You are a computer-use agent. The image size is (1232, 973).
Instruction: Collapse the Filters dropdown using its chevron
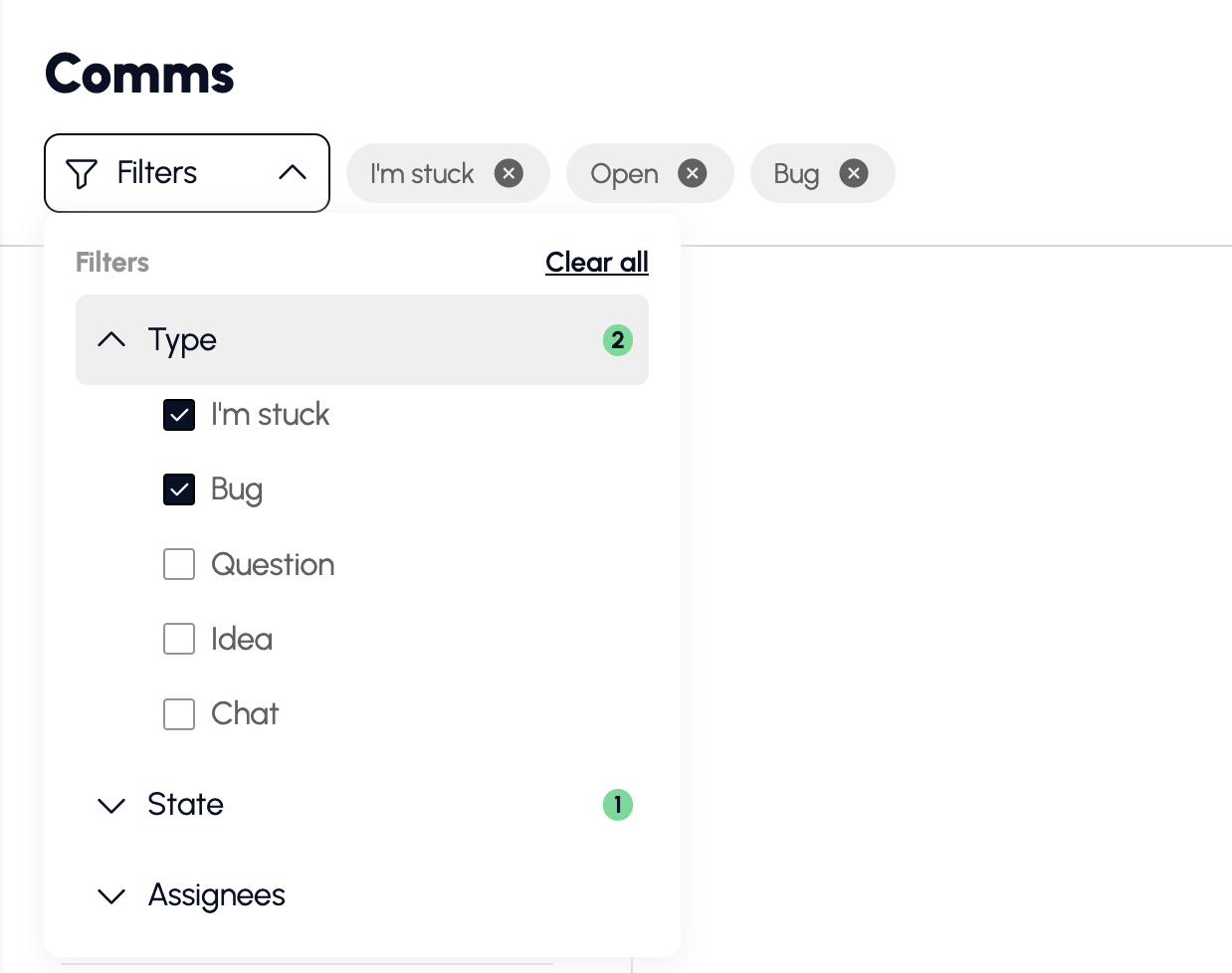tap(293, 173)
